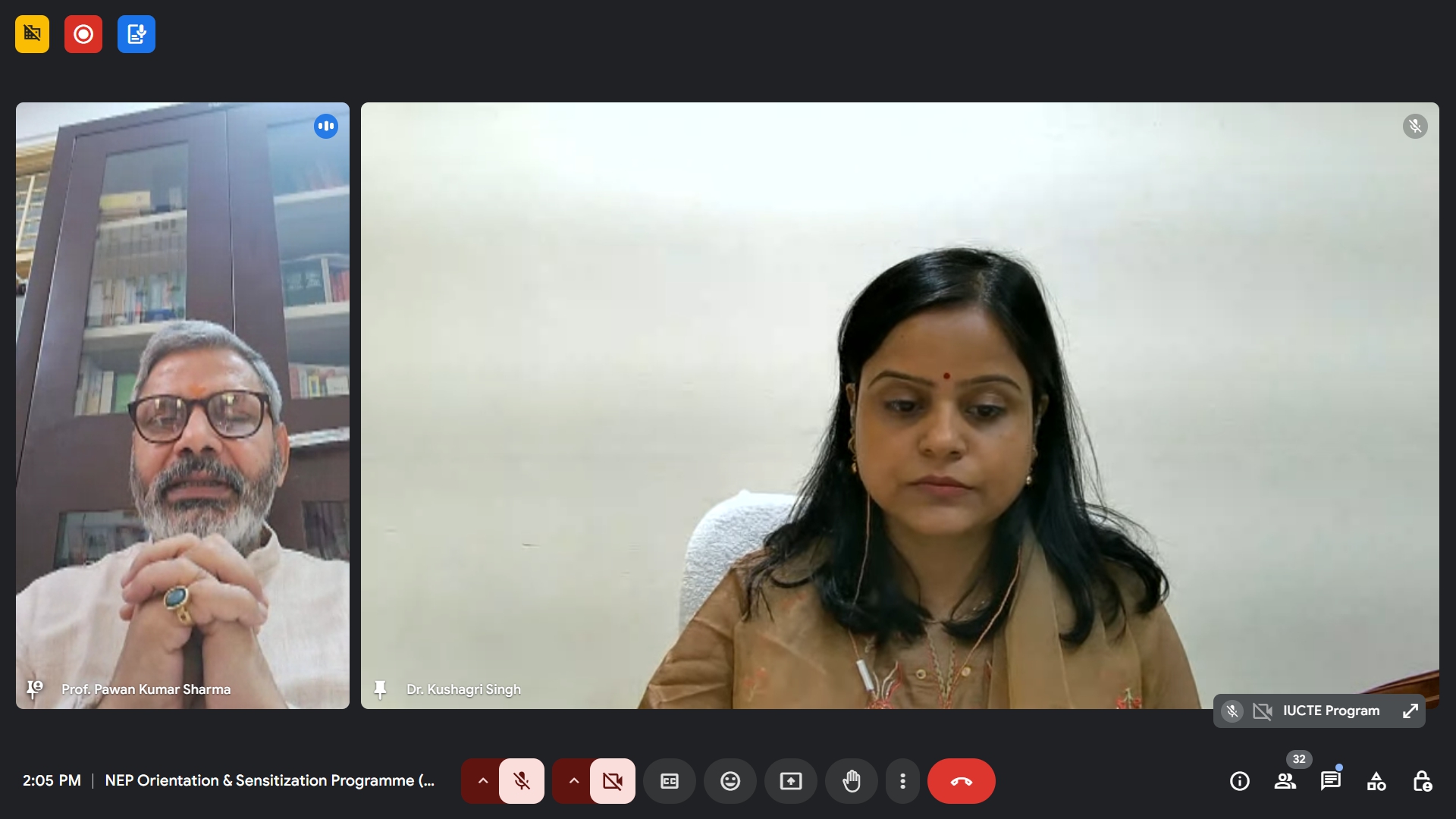Screen dimensions: 1456x819
Task: Open the Activities shapes icon
Action: 1376,781
